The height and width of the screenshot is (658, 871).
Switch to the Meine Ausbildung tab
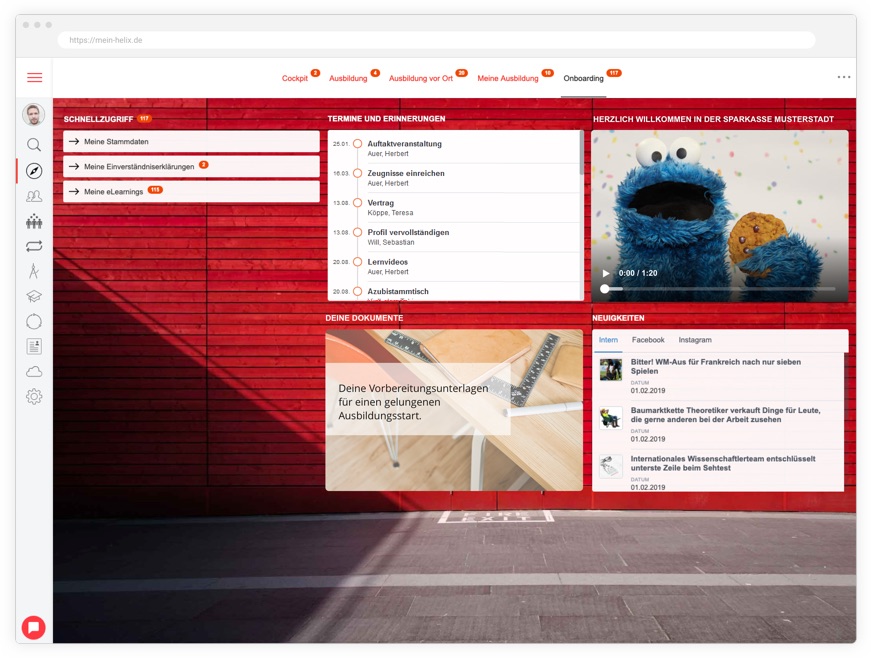coord(508,78)
